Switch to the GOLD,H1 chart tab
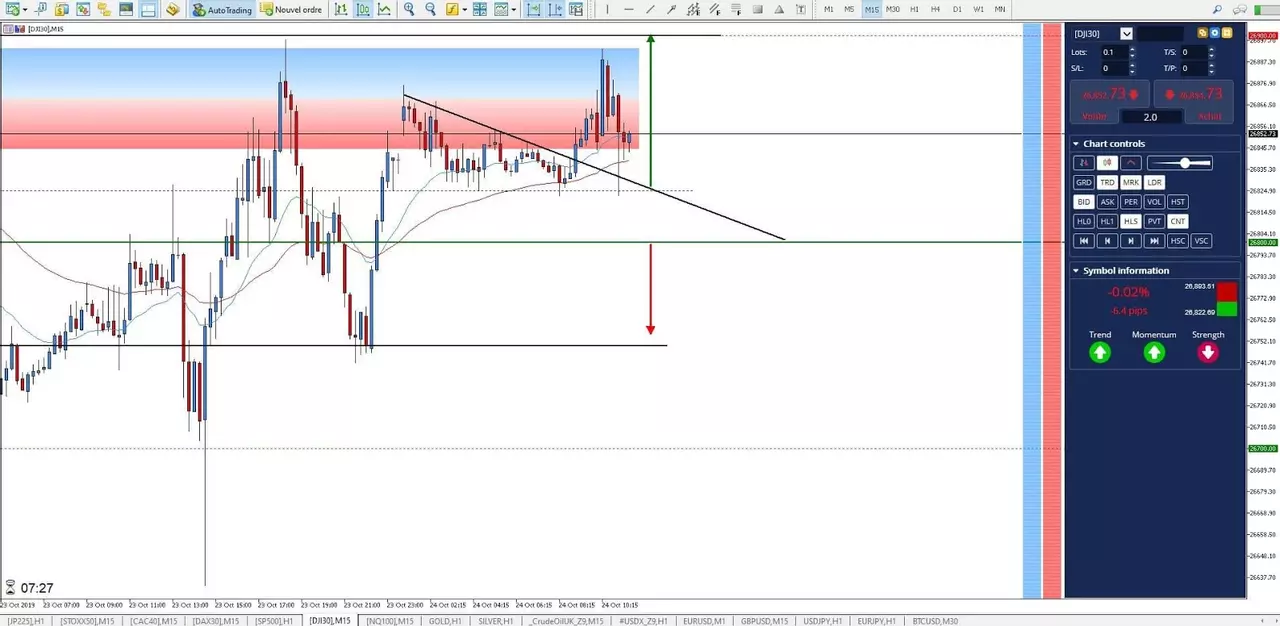The height and width of the screenshot is (626, 1280). pyautogui.click(x=443, y=621)
